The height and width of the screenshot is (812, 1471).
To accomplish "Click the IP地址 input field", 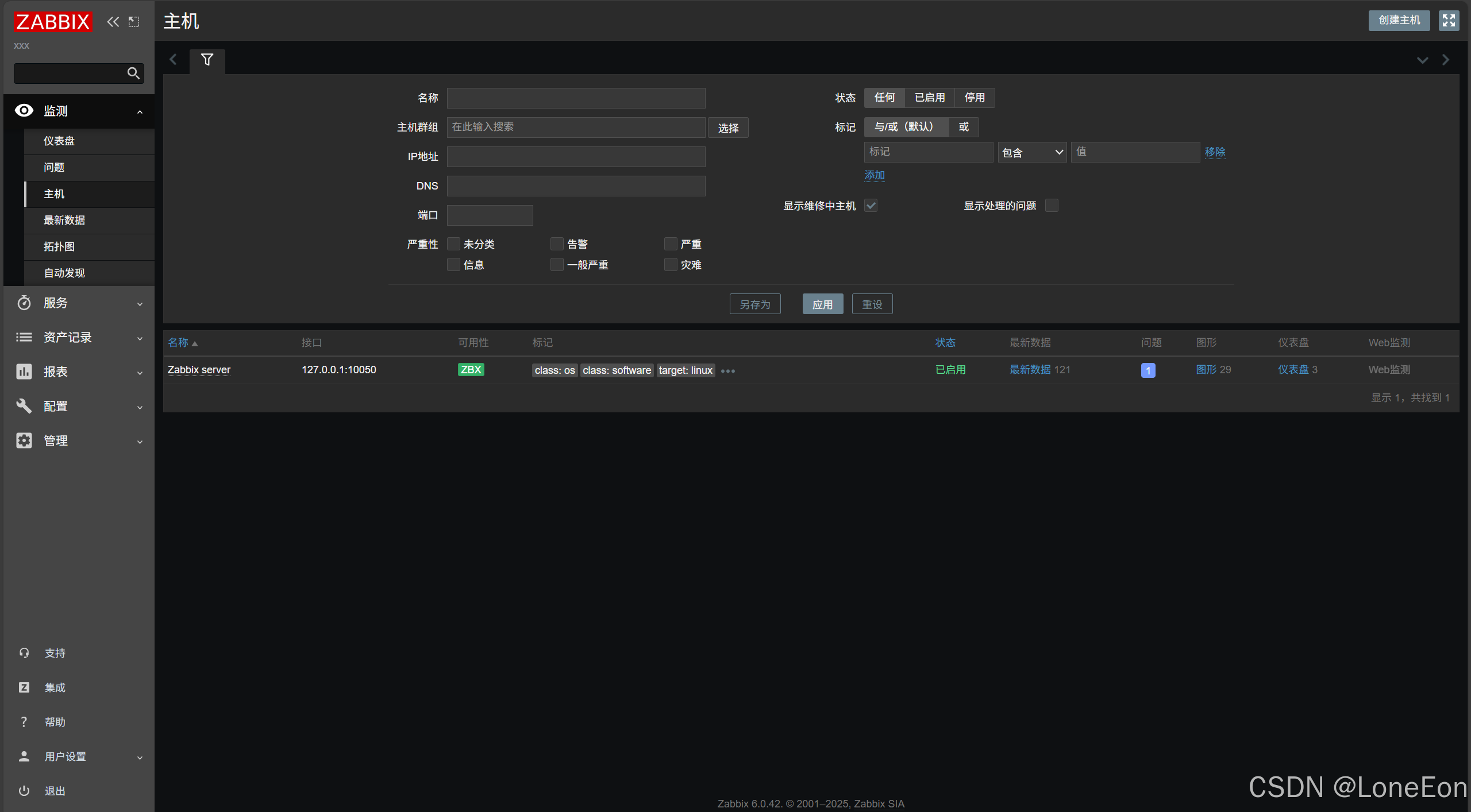I will 576,157.
